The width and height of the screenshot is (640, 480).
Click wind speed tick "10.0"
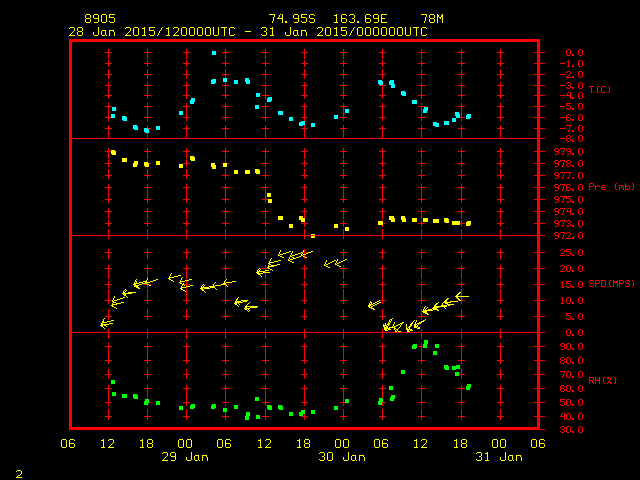571,301
